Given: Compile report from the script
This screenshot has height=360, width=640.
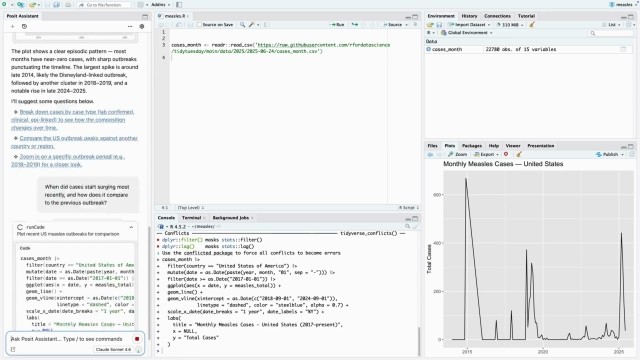Looking at the screenshot, I should click(267, 24).
